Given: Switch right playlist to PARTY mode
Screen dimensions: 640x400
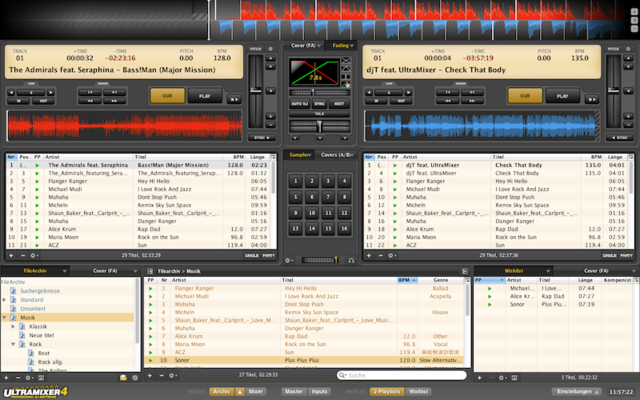Looking at the screenshot, I should click(626, 256).
